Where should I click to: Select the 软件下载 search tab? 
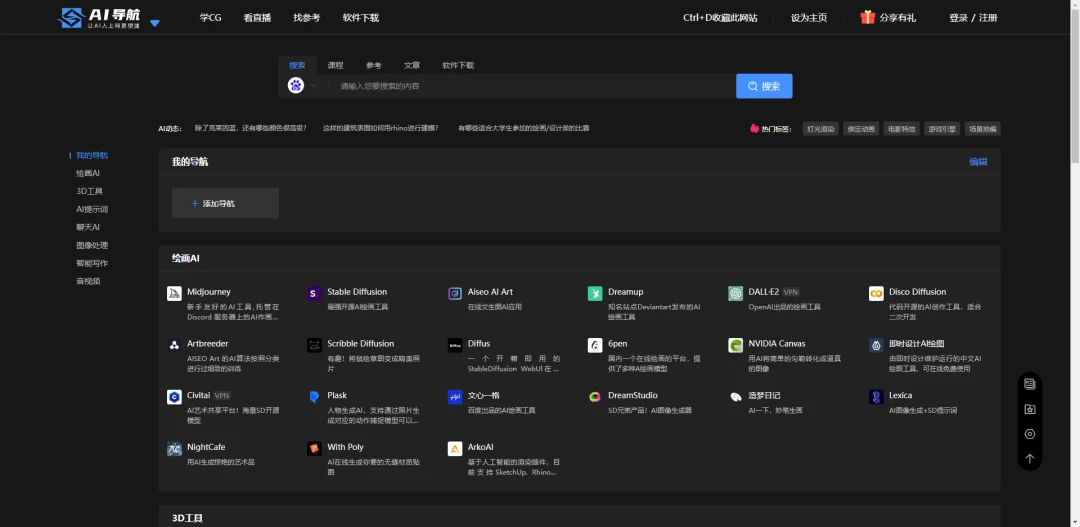tap(458, 65)
